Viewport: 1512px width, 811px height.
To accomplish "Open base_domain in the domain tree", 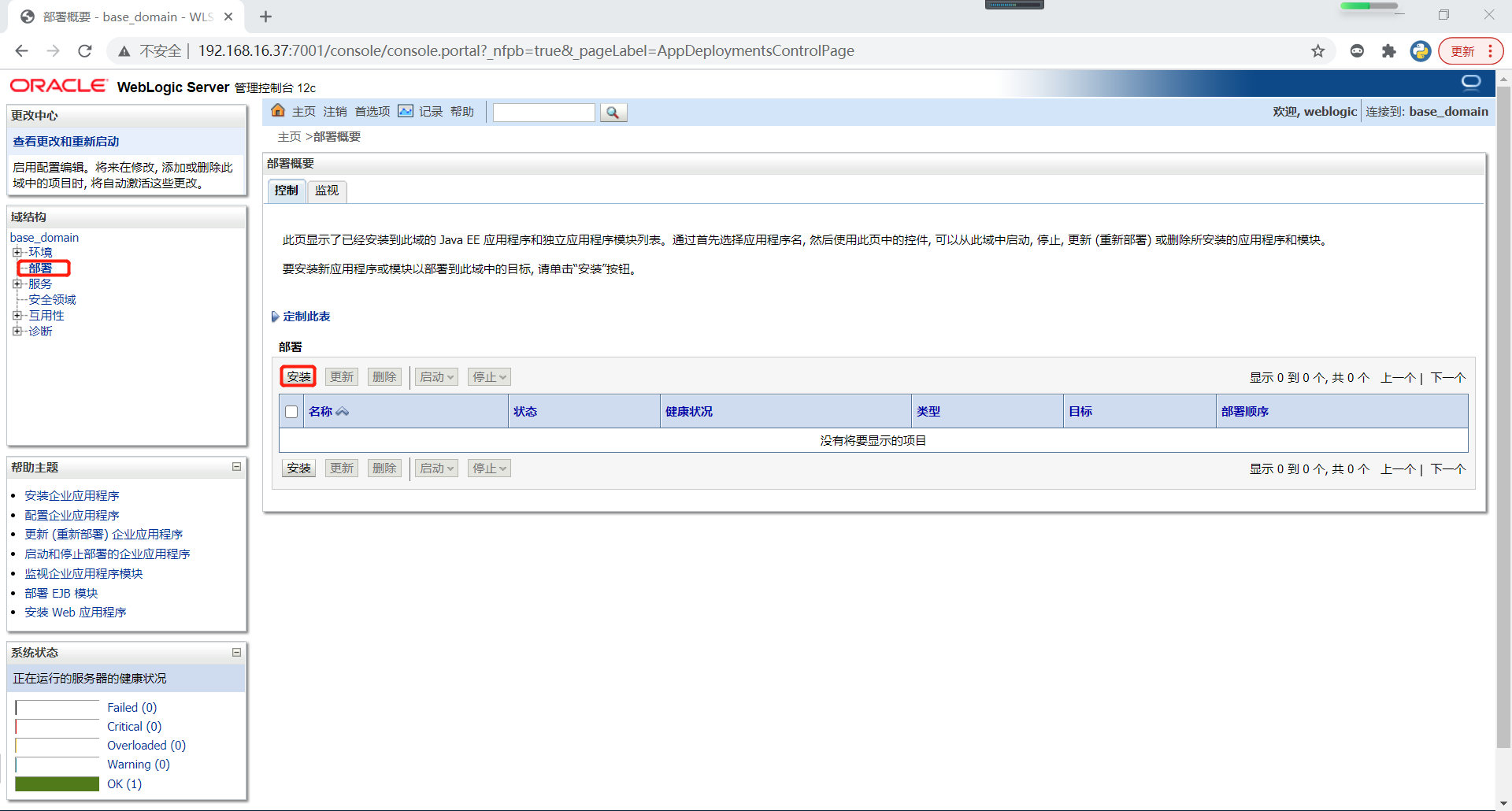I will click(x=44, y=238).
